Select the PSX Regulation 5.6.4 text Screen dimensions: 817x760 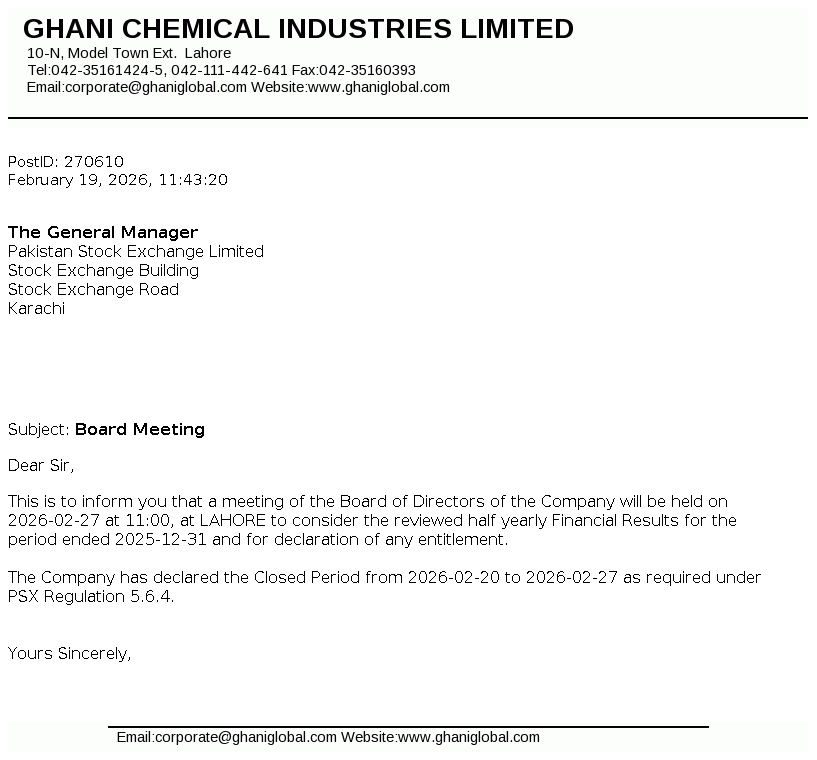pos(91,597)
